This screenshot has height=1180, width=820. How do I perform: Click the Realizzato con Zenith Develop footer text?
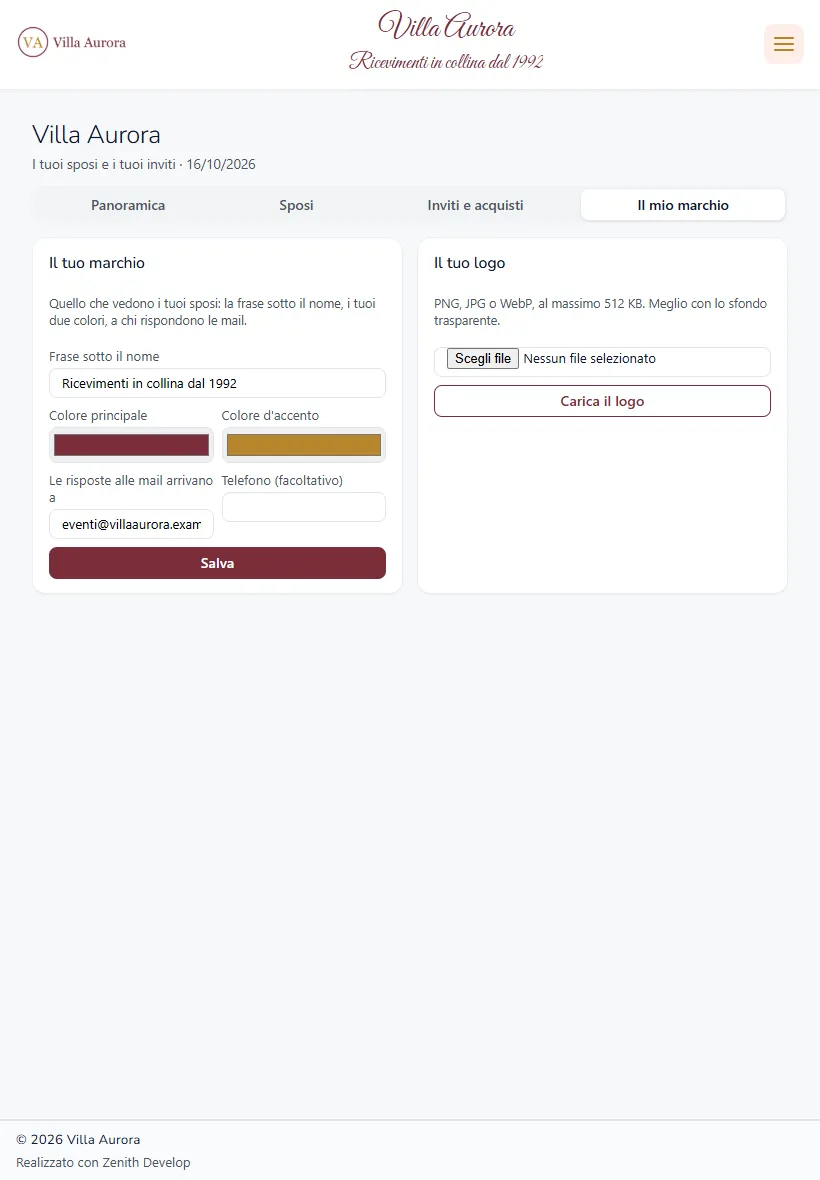(x=103, y=1162)
